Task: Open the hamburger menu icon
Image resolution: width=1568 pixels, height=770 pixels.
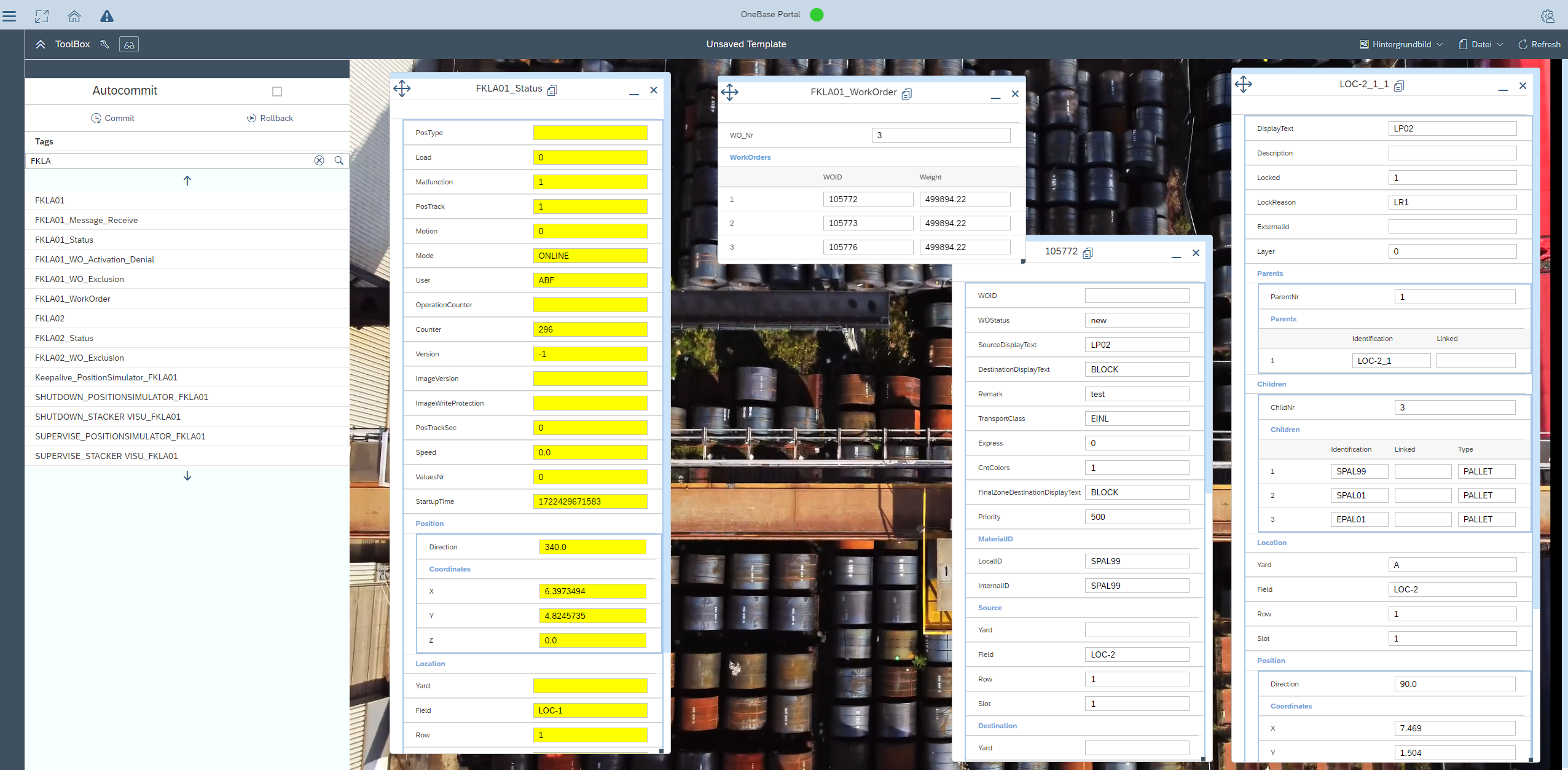Action: pyautogui.click(x=9, y=16)
